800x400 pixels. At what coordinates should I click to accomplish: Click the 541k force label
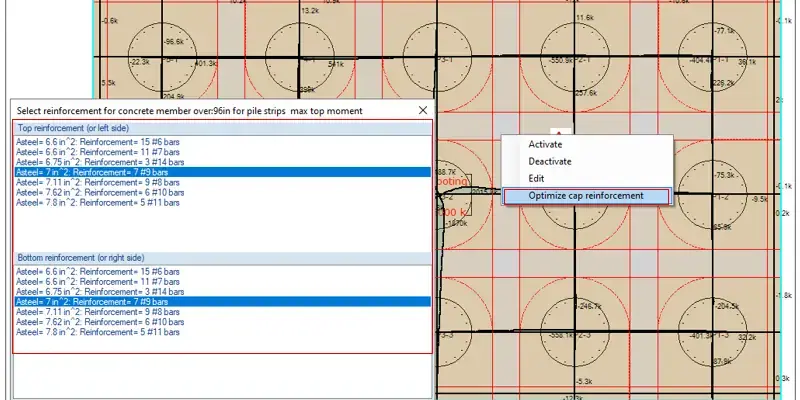[x=336, y=64]
